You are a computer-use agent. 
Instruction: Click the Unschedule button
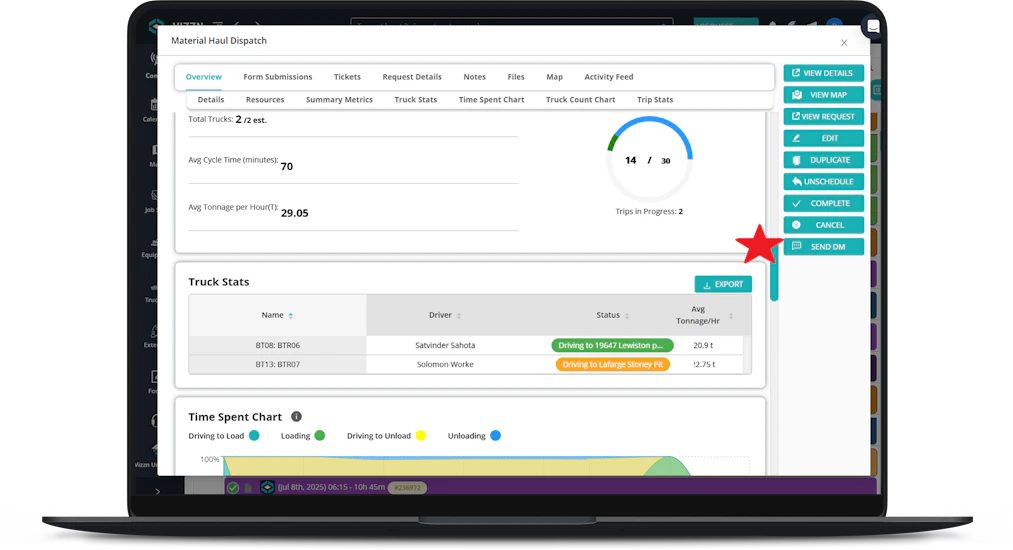[x=824, y=182]
